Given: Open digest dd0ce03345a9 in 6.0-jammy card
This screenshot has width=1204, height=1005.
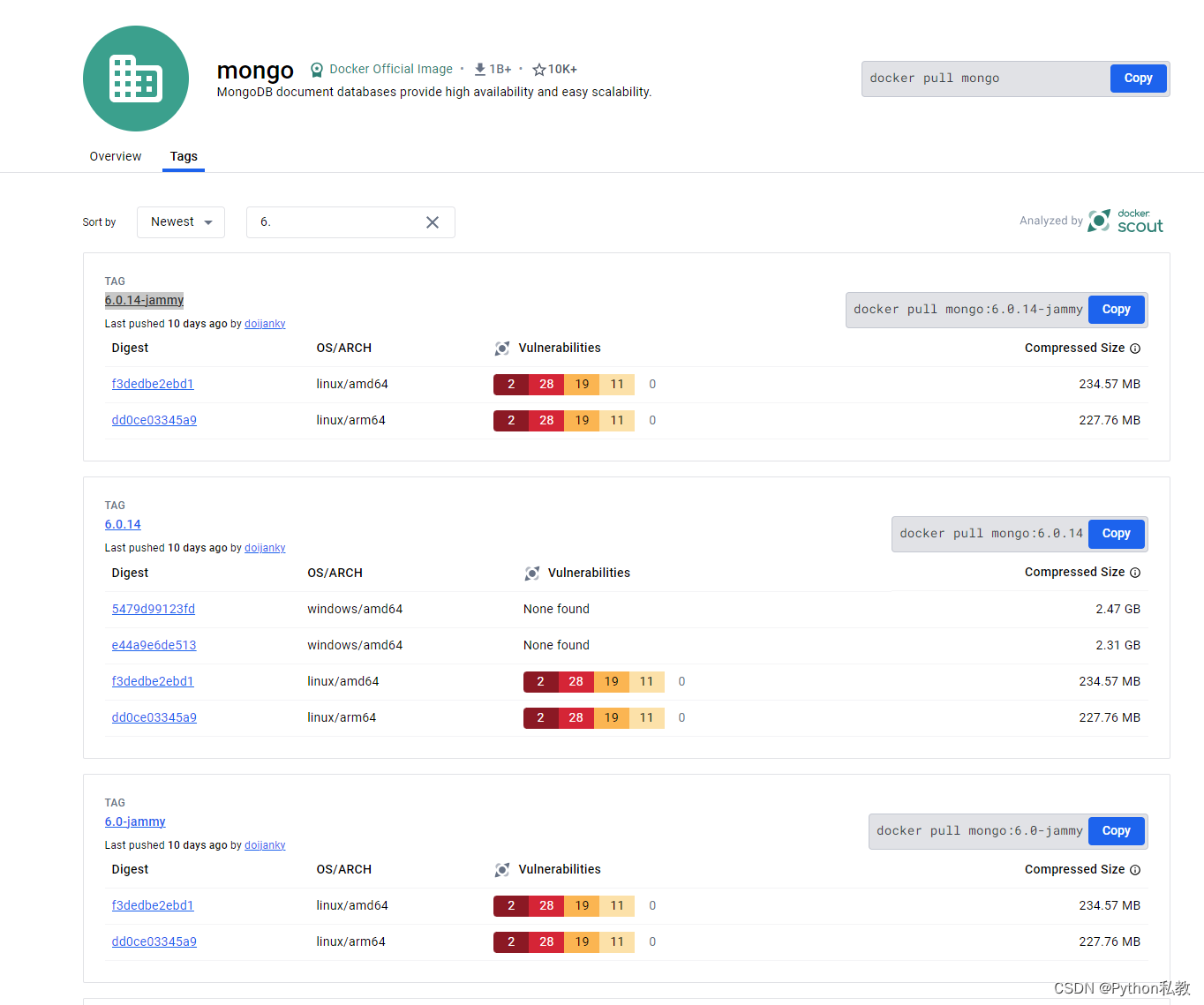Looking at the screenshot, I should pyautogui.click(x=154, y=941).
